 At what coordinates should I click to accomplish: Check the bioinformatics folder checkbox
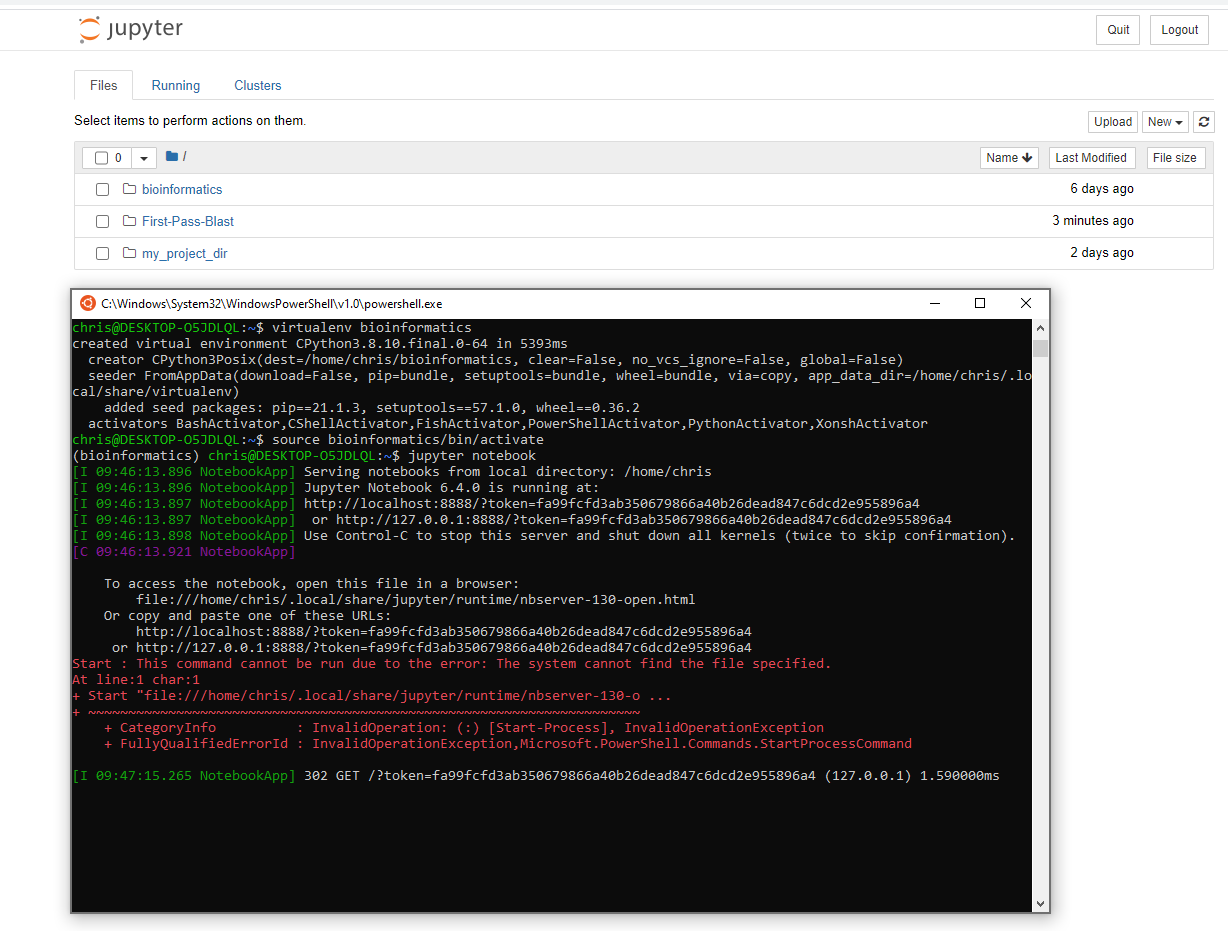click(102, 189)
